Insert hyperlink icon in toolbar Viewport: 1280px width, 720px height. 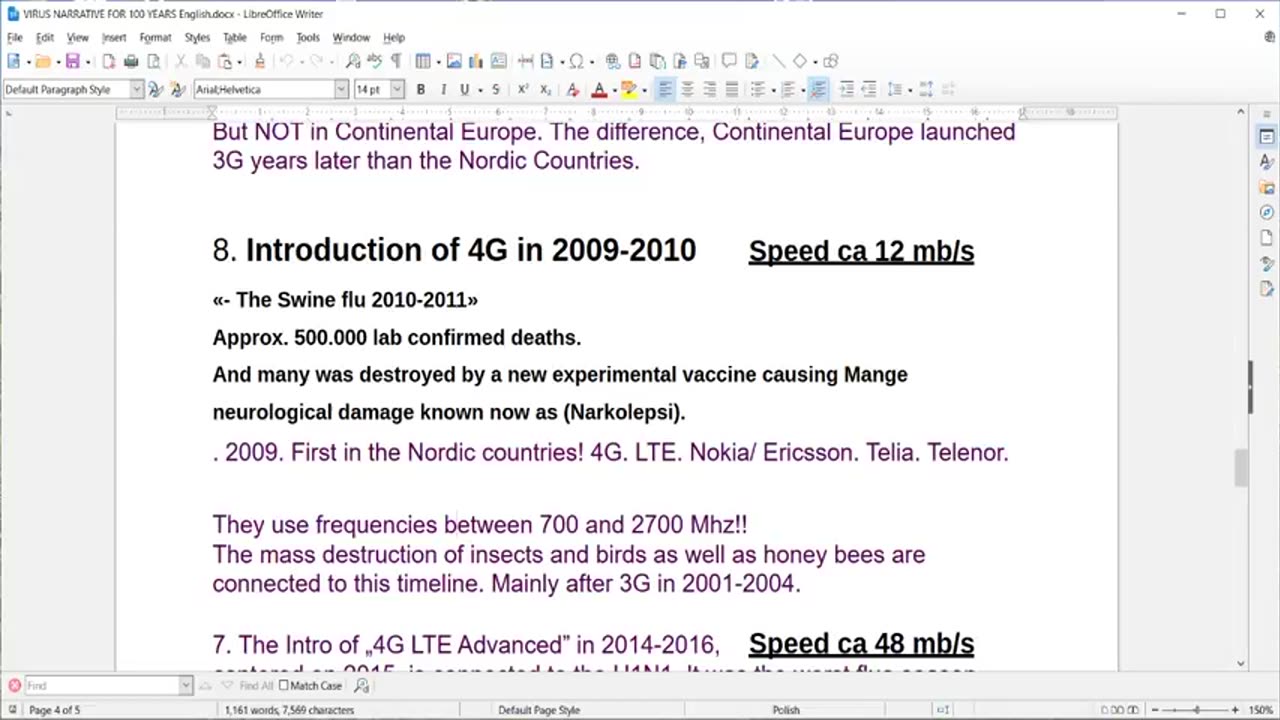click(613, 61)
